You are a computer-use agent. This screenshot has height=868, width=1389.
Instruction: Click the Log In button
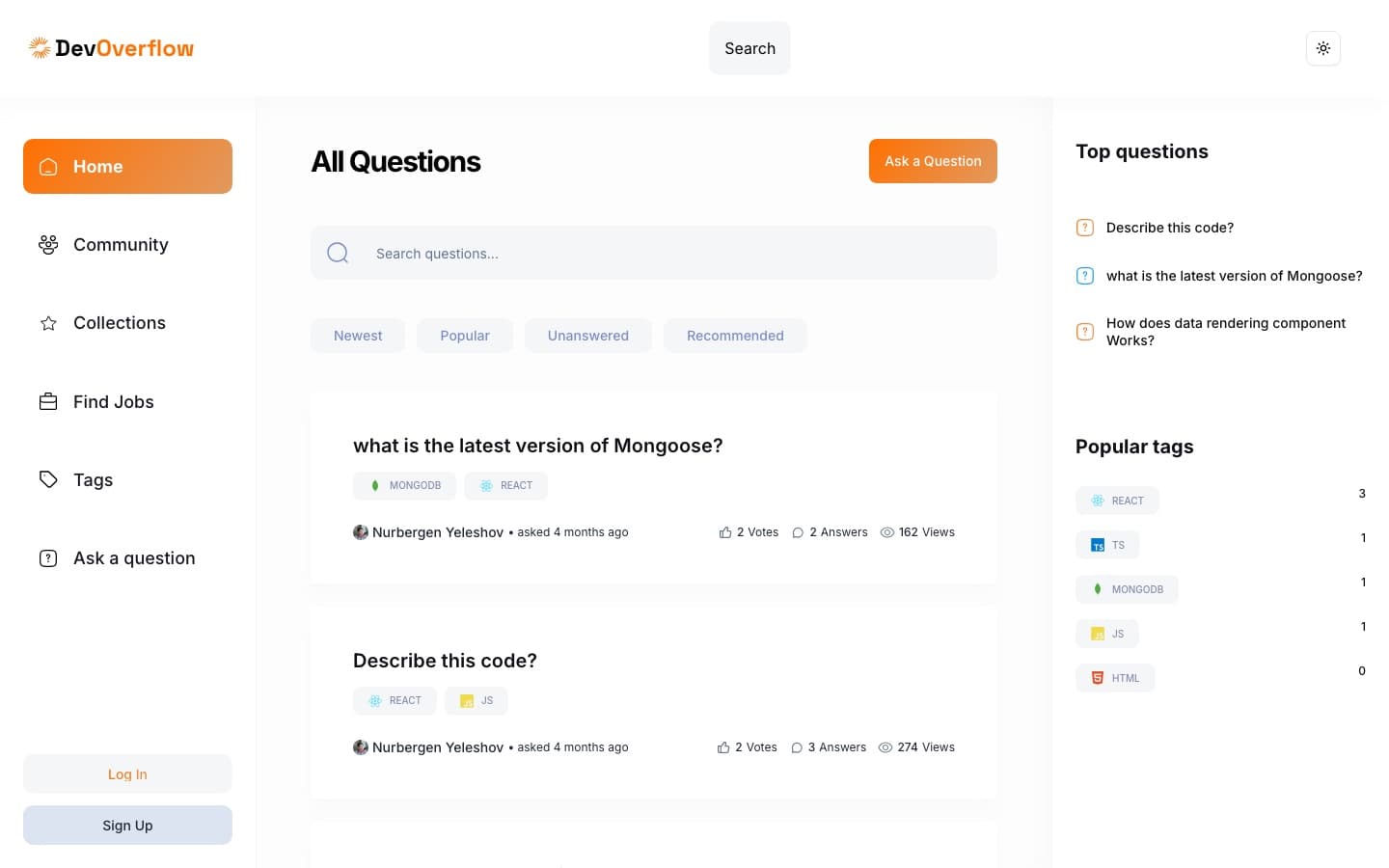pyautogui.click(x=127, y=774)
